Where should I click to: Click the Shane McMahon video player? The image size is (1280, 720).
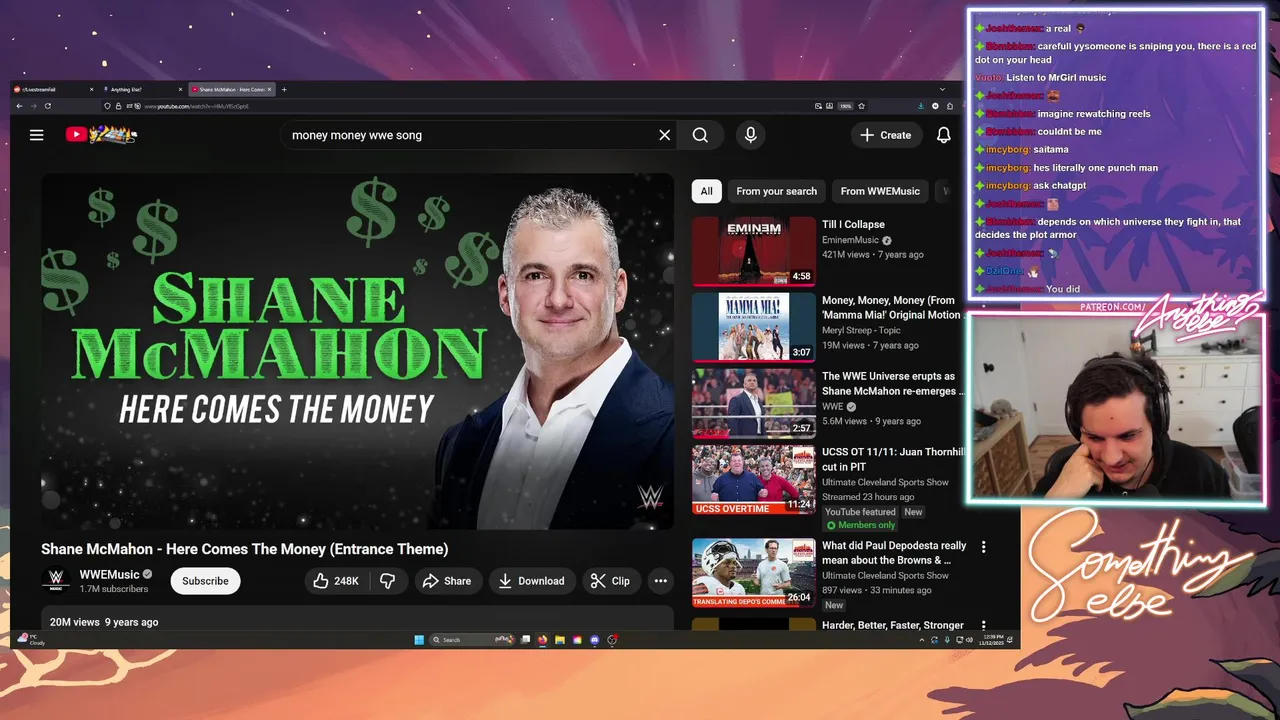357,351
